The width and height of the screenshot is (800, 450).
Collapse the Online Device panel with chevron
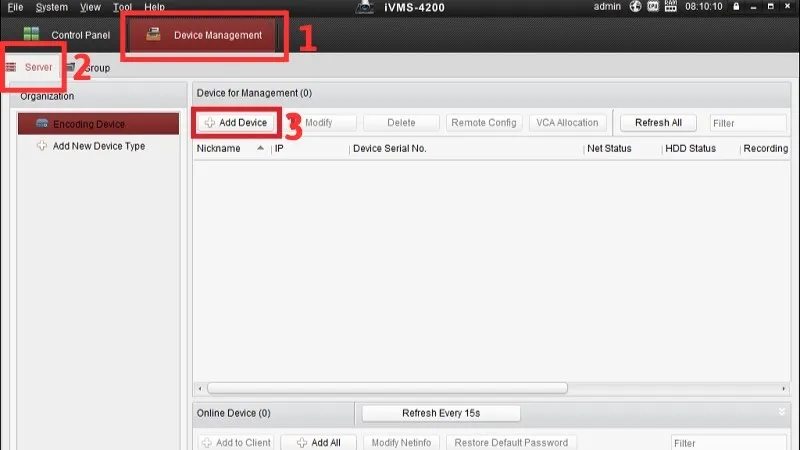point(781,411)
